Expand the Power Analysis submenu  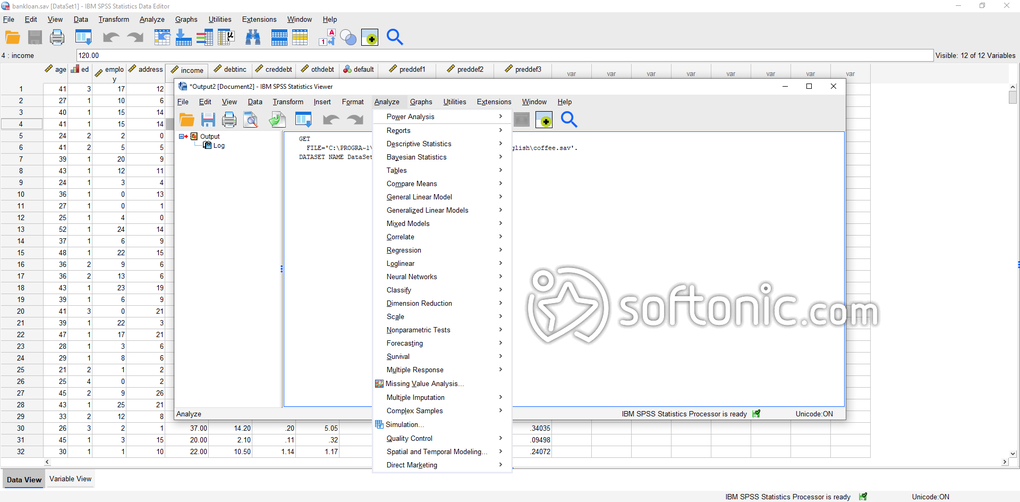tap(444, 117)
